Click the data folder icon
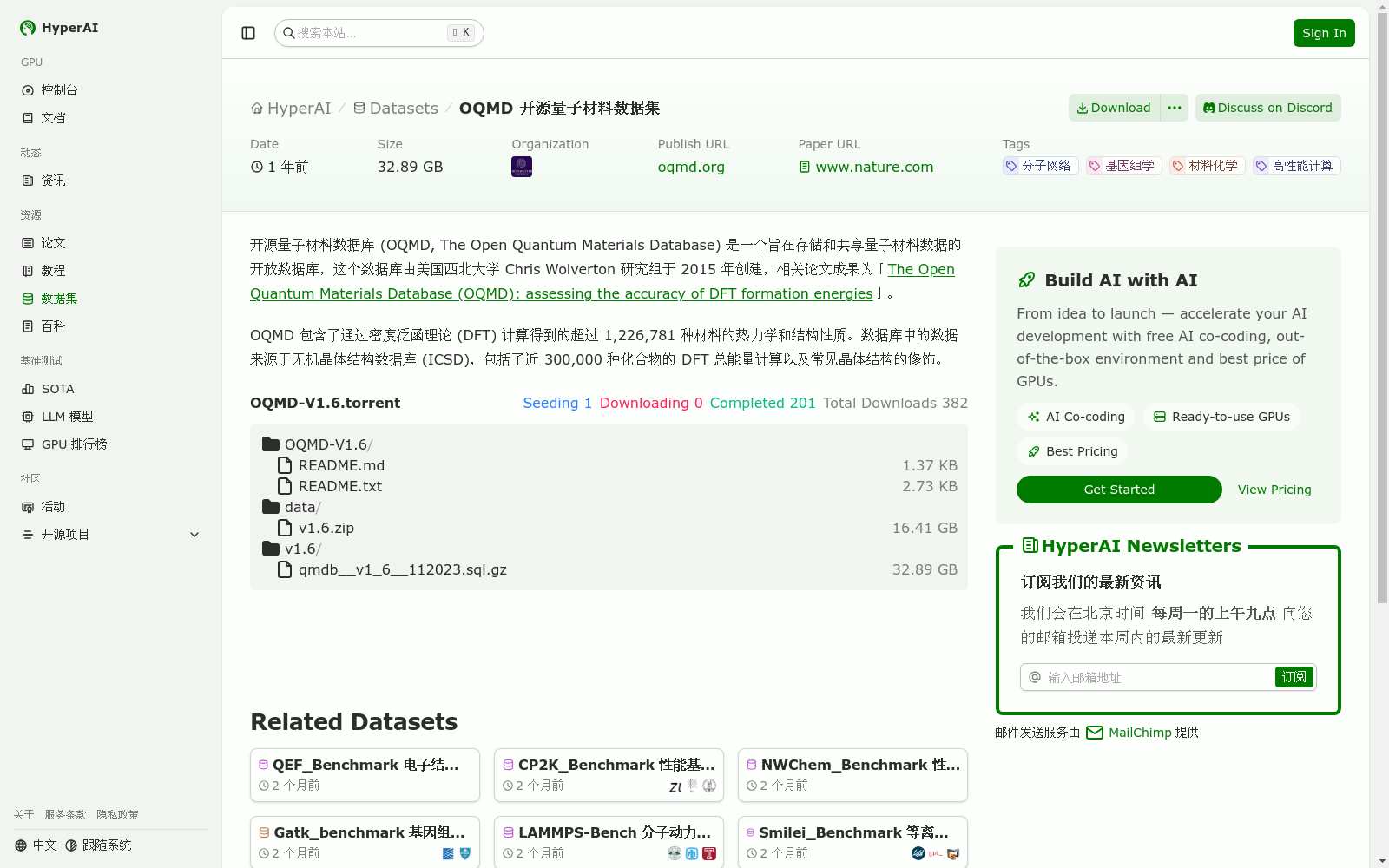 pyautogui.click(x=271, y=507)
